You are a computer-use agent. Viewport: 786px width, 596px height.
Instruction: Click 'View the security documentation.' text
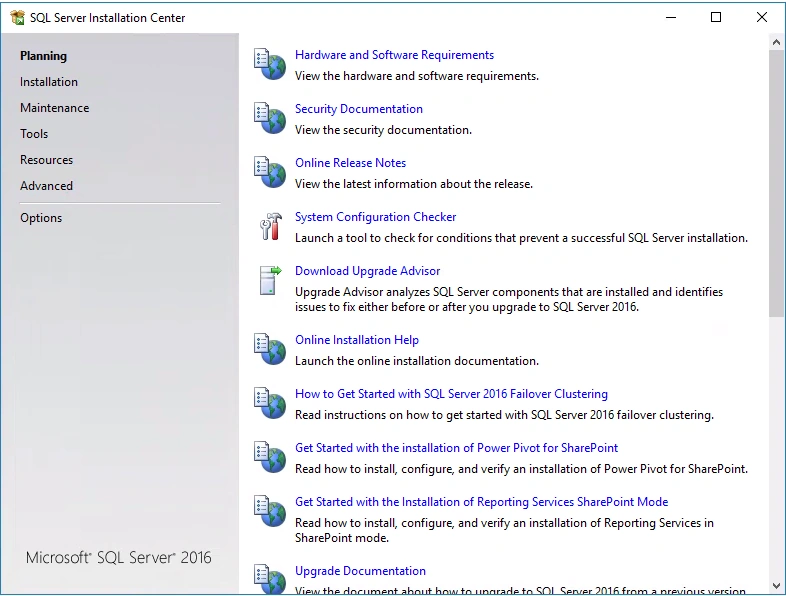[383, 130]
